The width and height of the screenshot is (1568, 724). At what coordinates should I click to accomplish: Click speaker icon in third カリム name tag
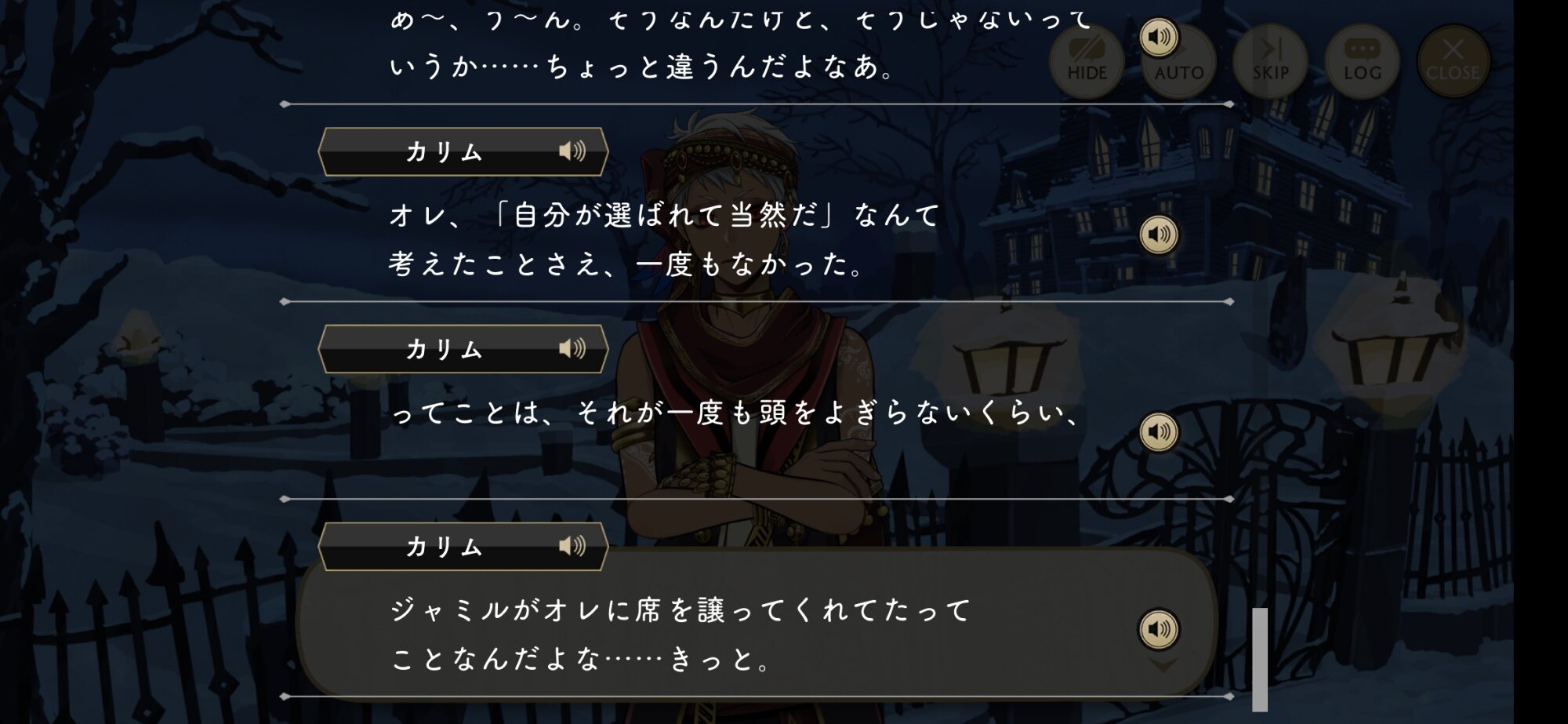pyautogui.click(x=572, y=546)
